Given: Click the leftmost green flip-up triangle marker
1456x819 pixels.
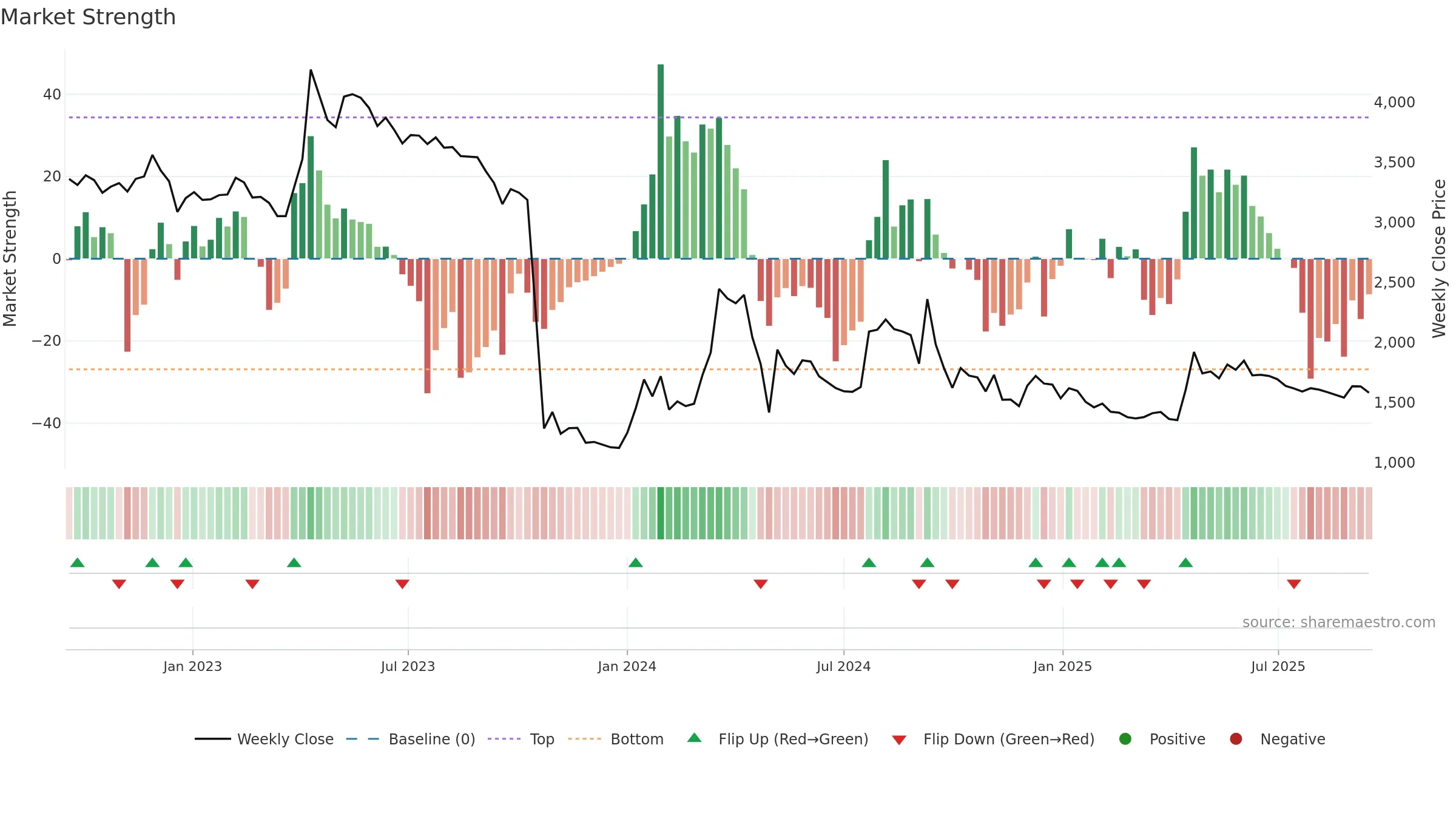Looking at the screenshot, I should click(77, 562).
